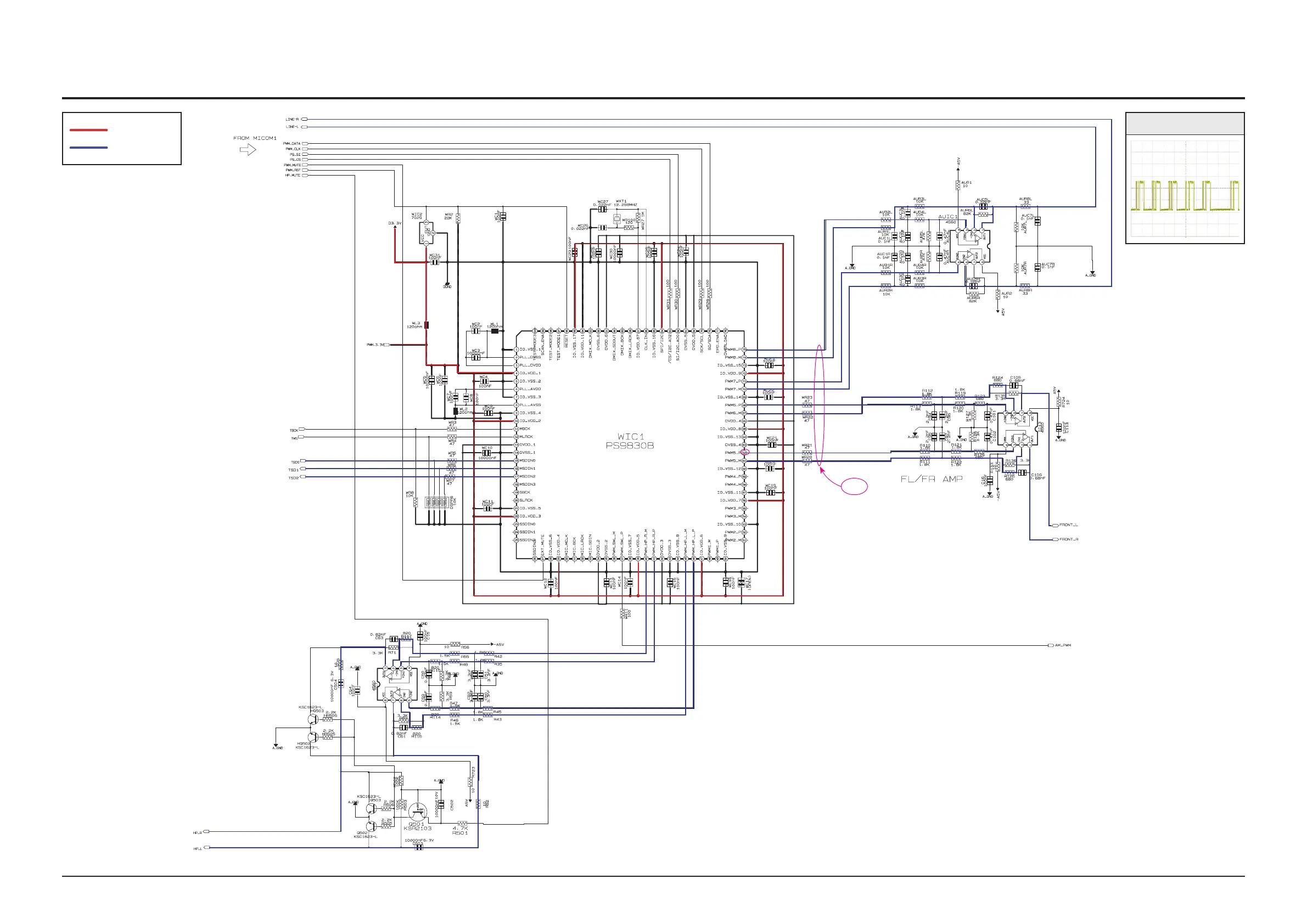This screenshot has width=1307, height=924.
Task: Click the WIC2 7029 regulator symbol
Action: [x=427, y=233]
